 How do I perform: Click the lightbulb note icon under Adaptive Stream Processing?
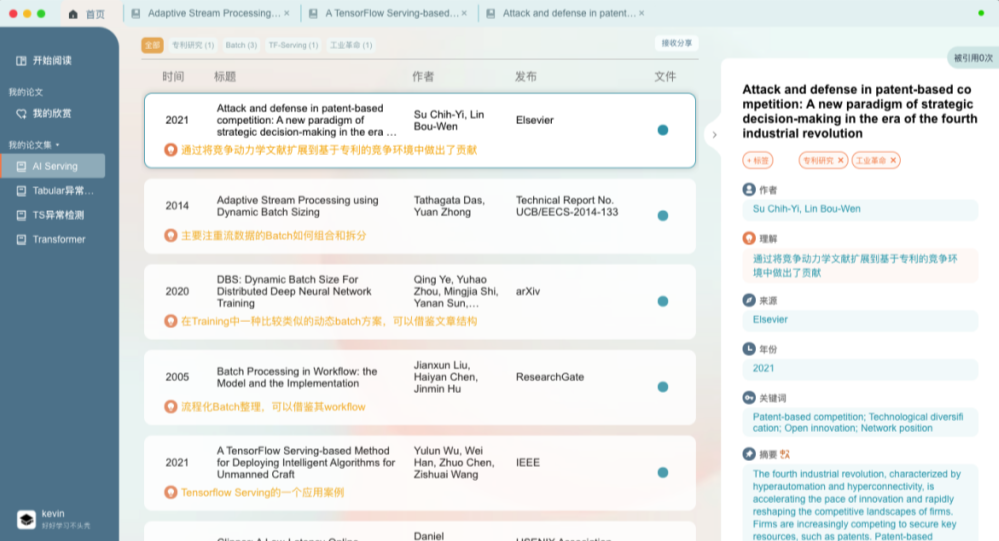click(171, 235)
